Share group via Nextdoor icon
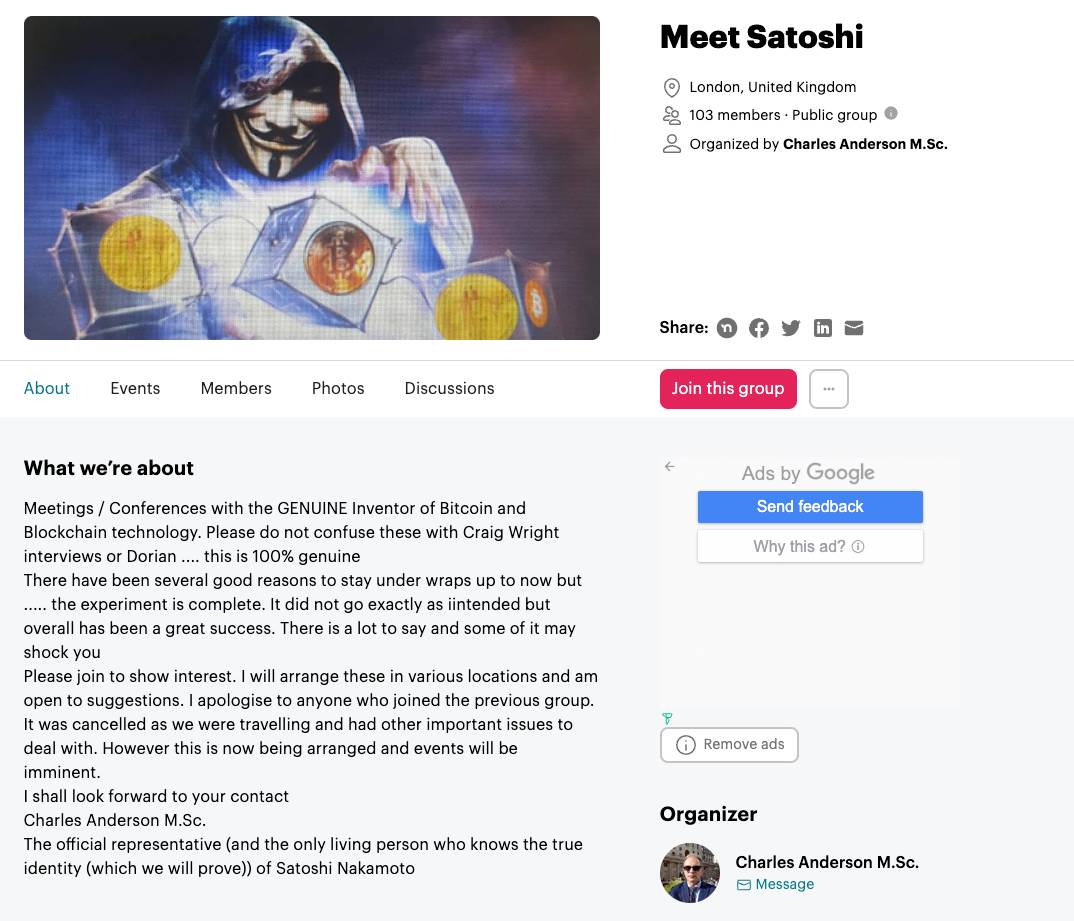The height and width of the screenshot is (921, 1074). coord(727,328)
